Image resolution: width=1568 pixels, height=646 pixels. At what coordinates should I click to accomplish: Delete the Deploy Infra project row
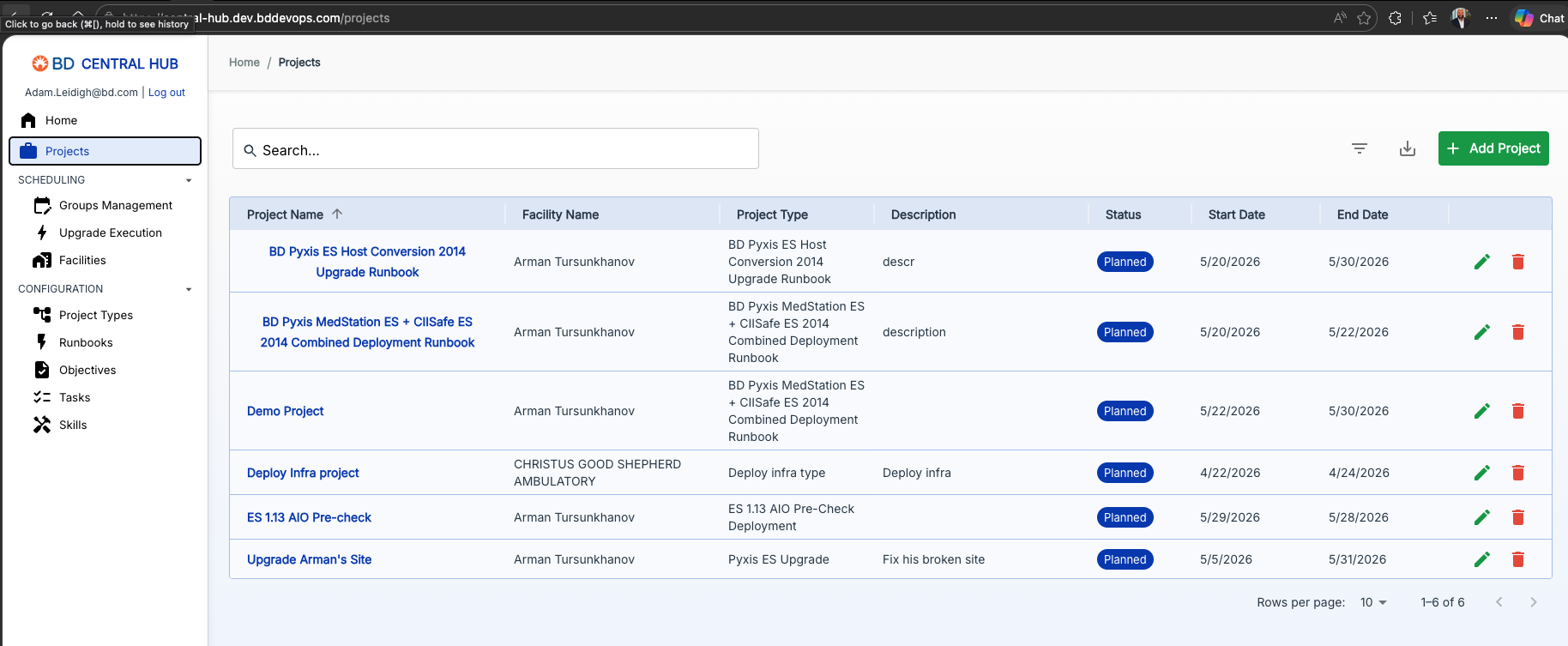click(x=1518, y=473)
